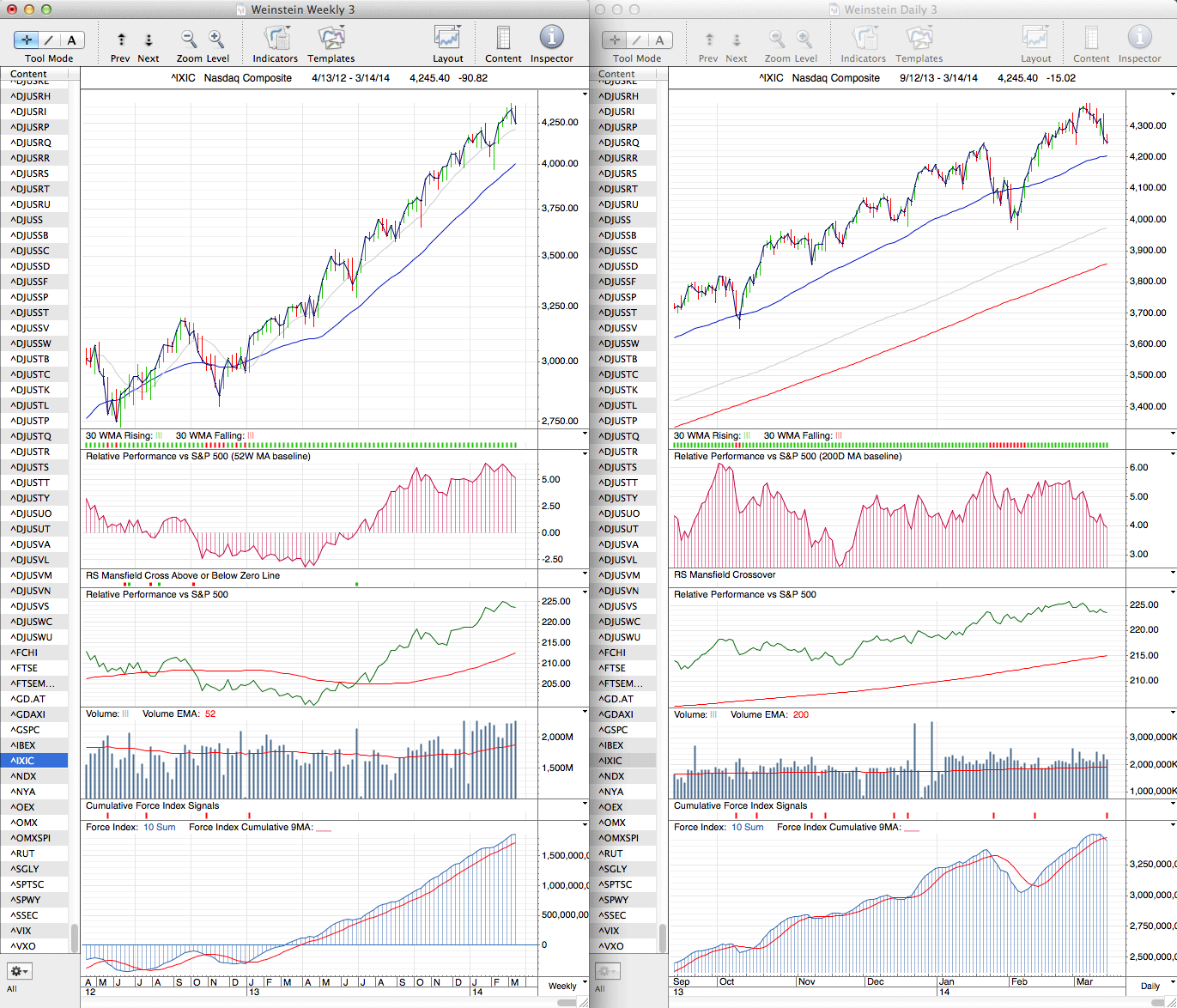Click Weekly sidebar scrollbar thumb

75,938
